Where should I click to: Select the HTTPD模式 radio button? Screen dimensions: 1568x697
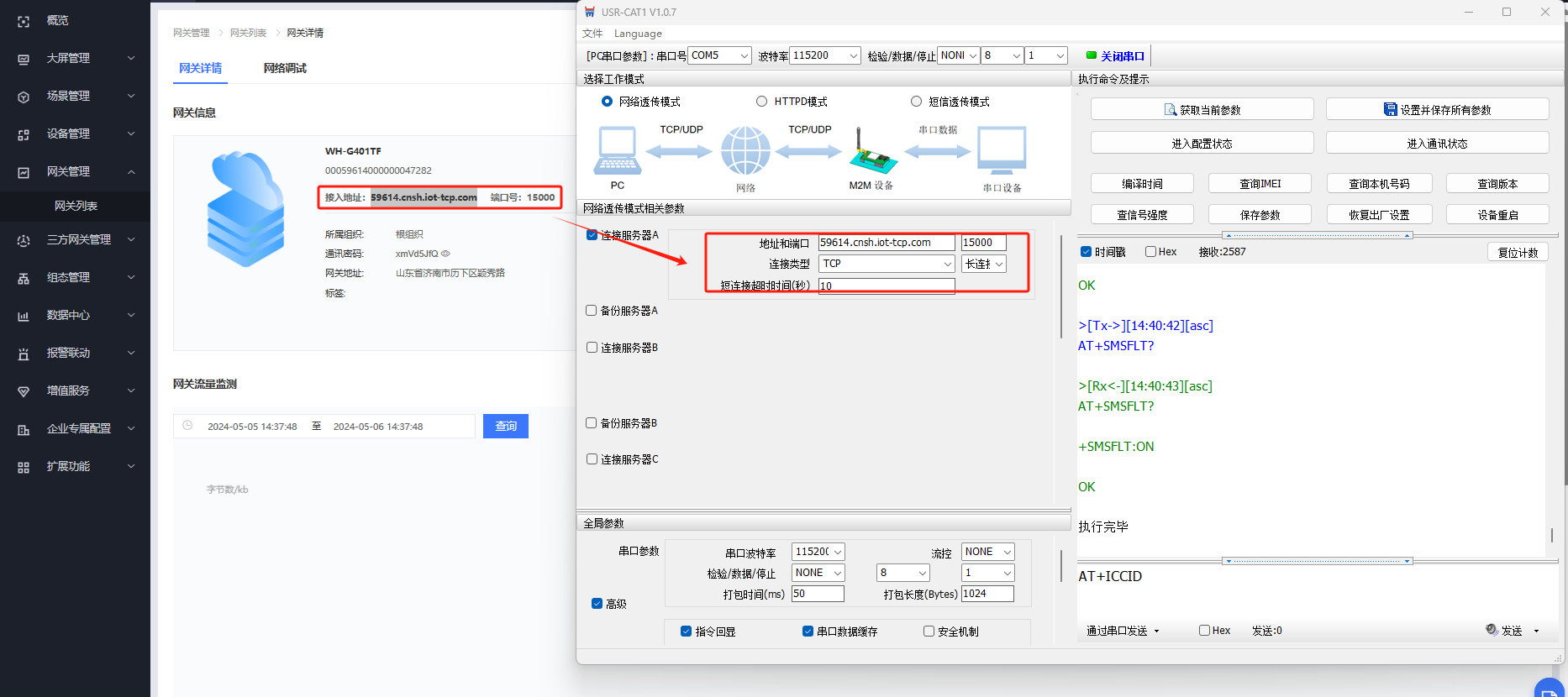coord(761,102)
